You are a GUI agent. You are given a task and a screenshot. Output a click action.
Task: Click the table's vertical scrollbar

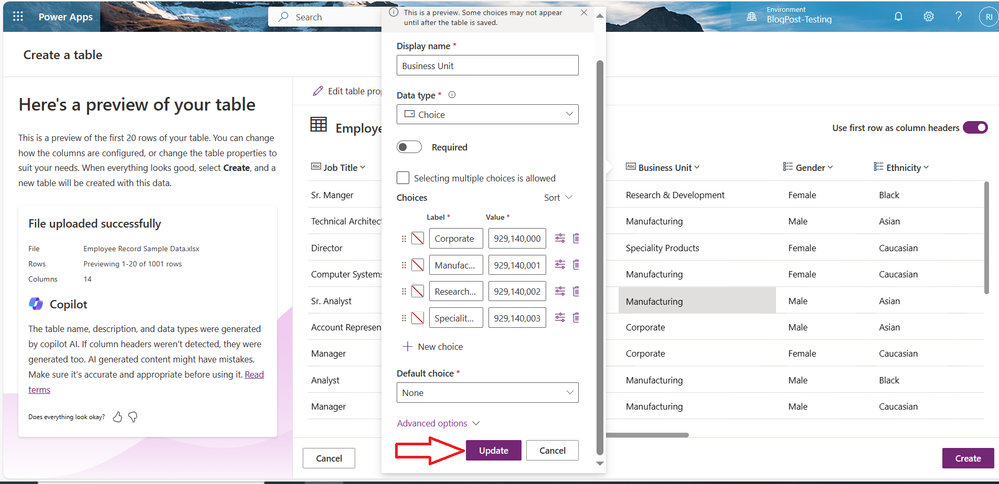[987, 239]
